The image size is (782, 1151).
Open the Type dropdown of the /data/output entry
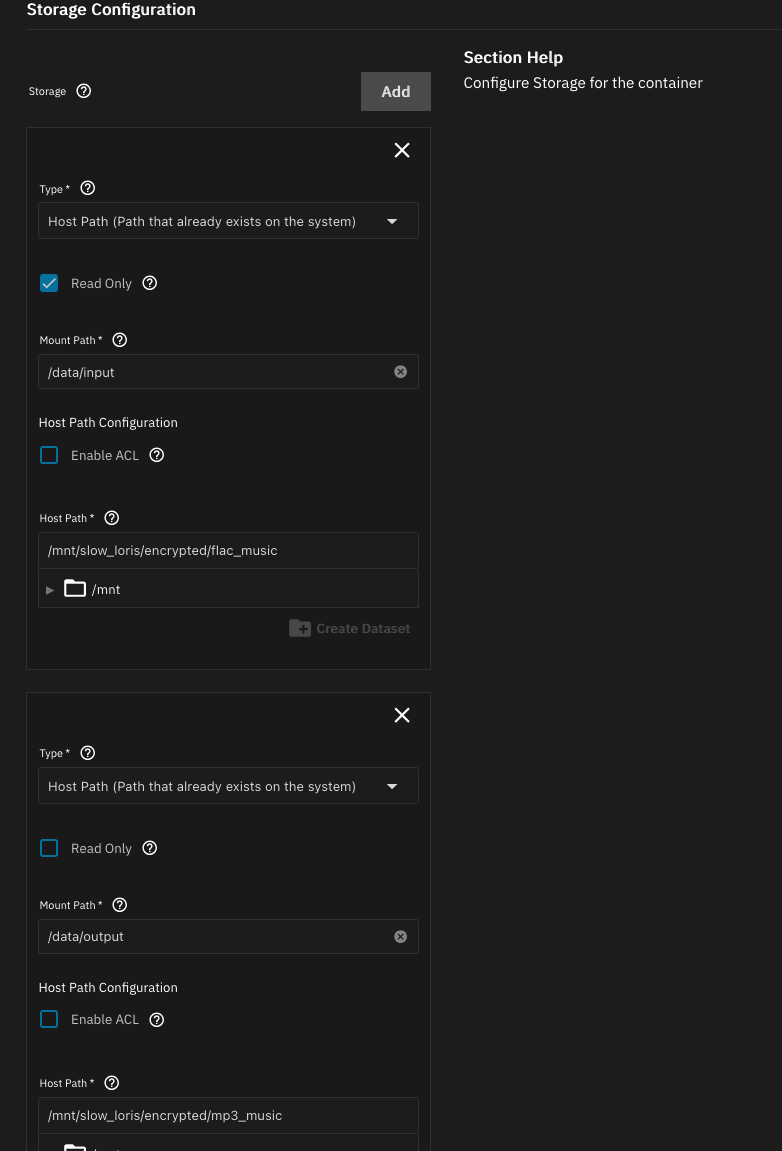tap(228, 786)
